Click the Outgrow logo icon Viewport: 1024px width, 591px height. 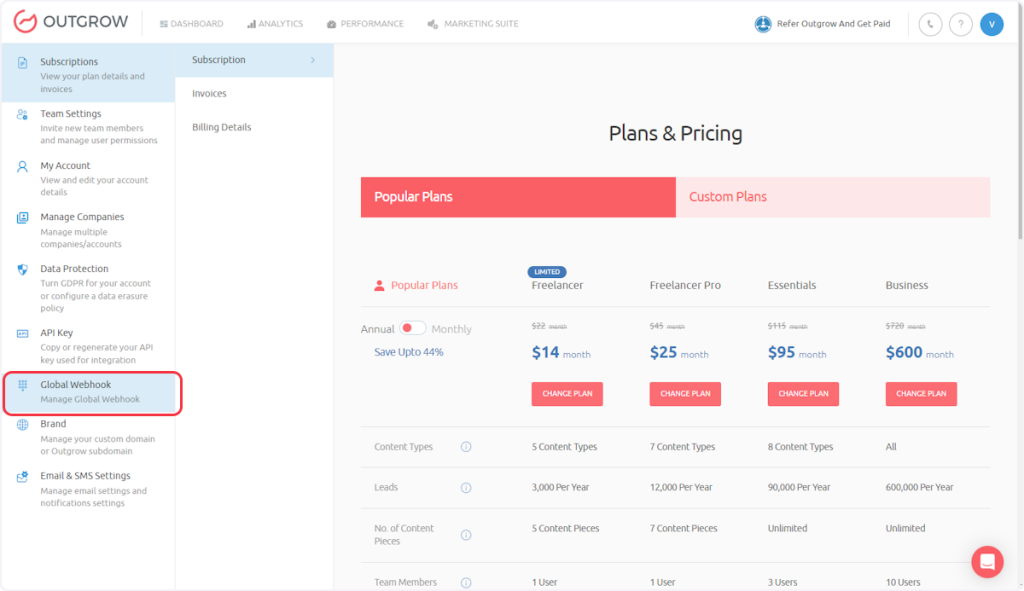point(24,22)
